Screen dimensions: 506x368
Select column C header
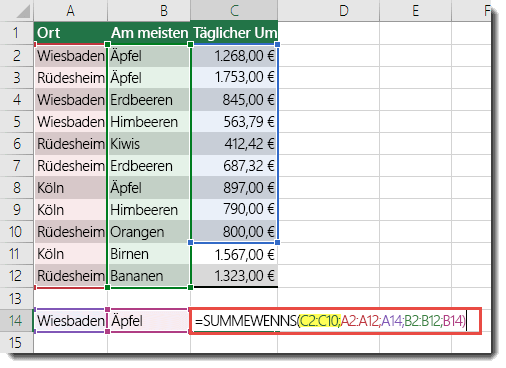point(234,11)
